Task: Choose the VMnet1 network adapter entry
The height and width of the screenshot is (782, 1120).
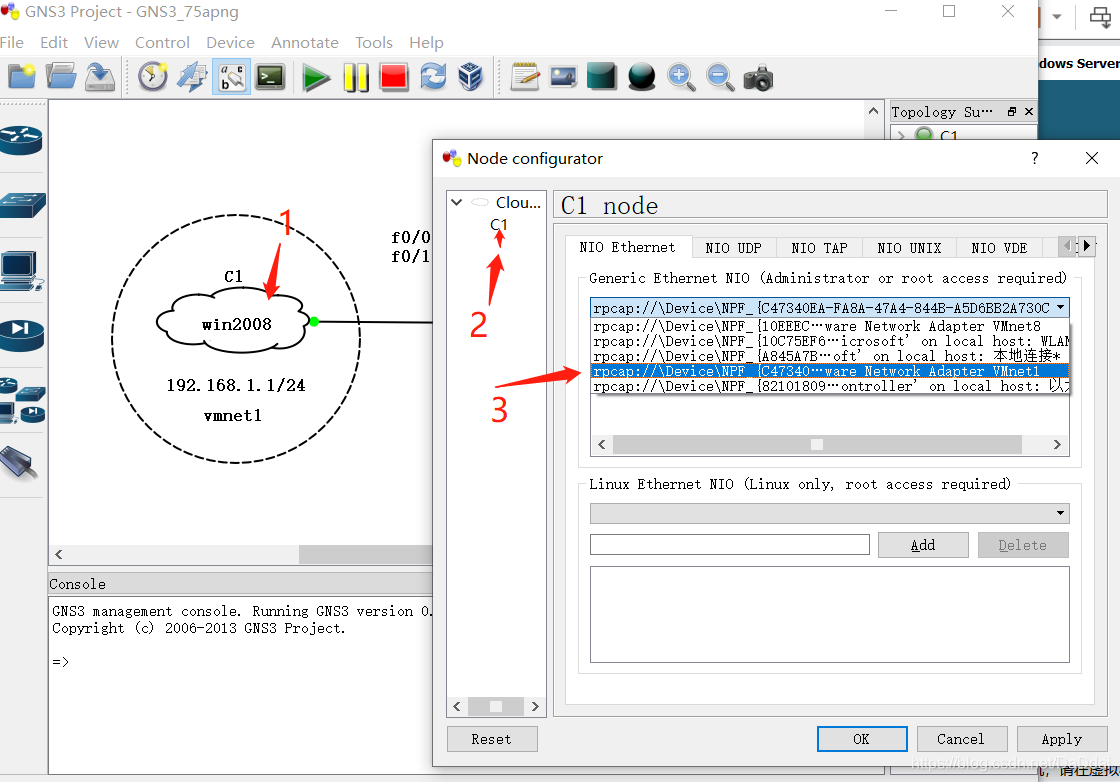Action: (x=830, y=371)
